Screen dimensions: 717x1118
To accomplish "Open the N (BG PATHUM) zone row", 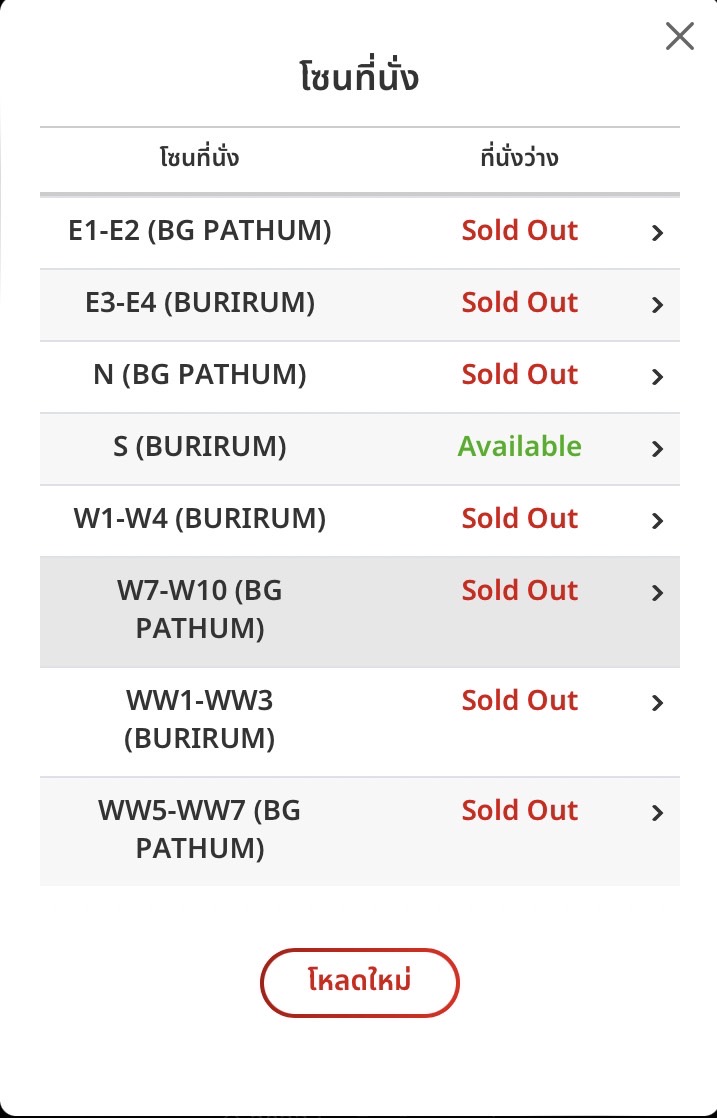I will click(x=200, y=374).
